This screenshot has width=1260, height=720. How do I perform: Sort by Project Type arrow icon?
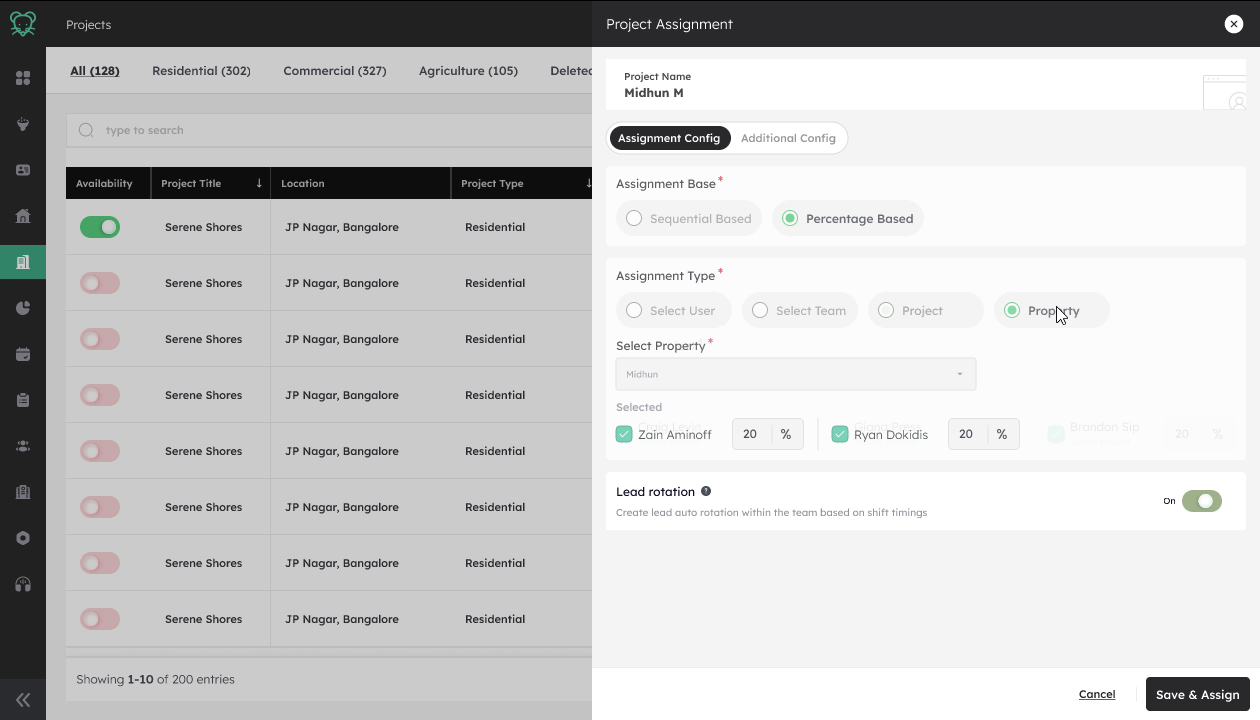(589, 183)
